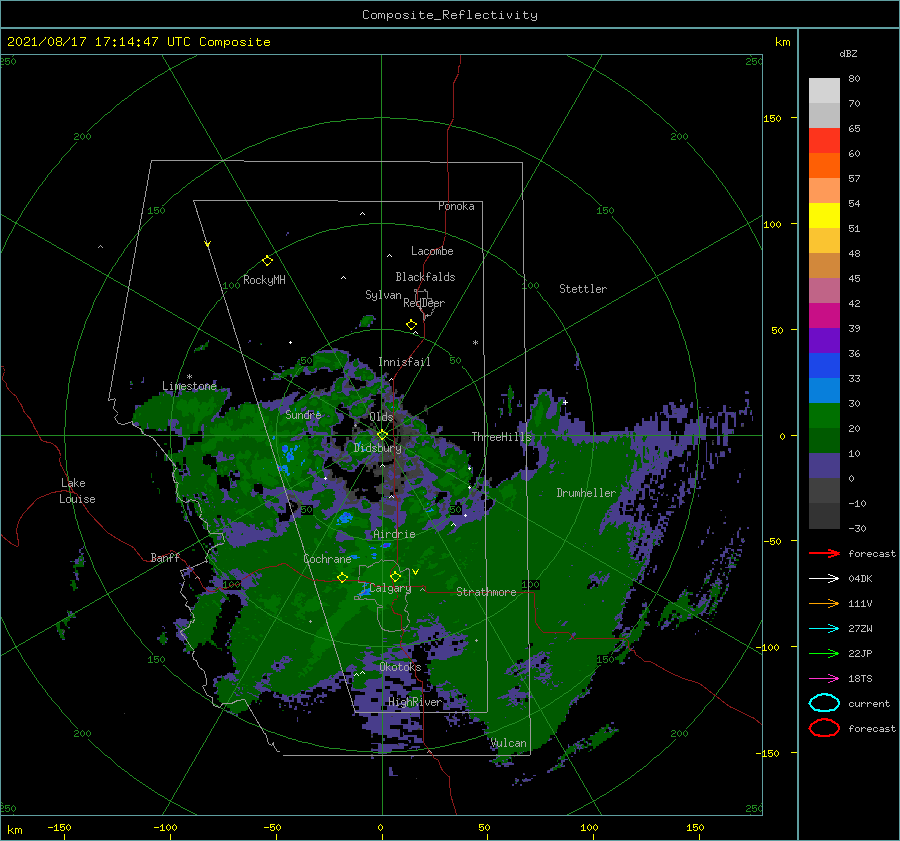The image size is (900, 841).
Task: Pick the magenta 39-42 dBZ swatch
Action: [824, 316]
